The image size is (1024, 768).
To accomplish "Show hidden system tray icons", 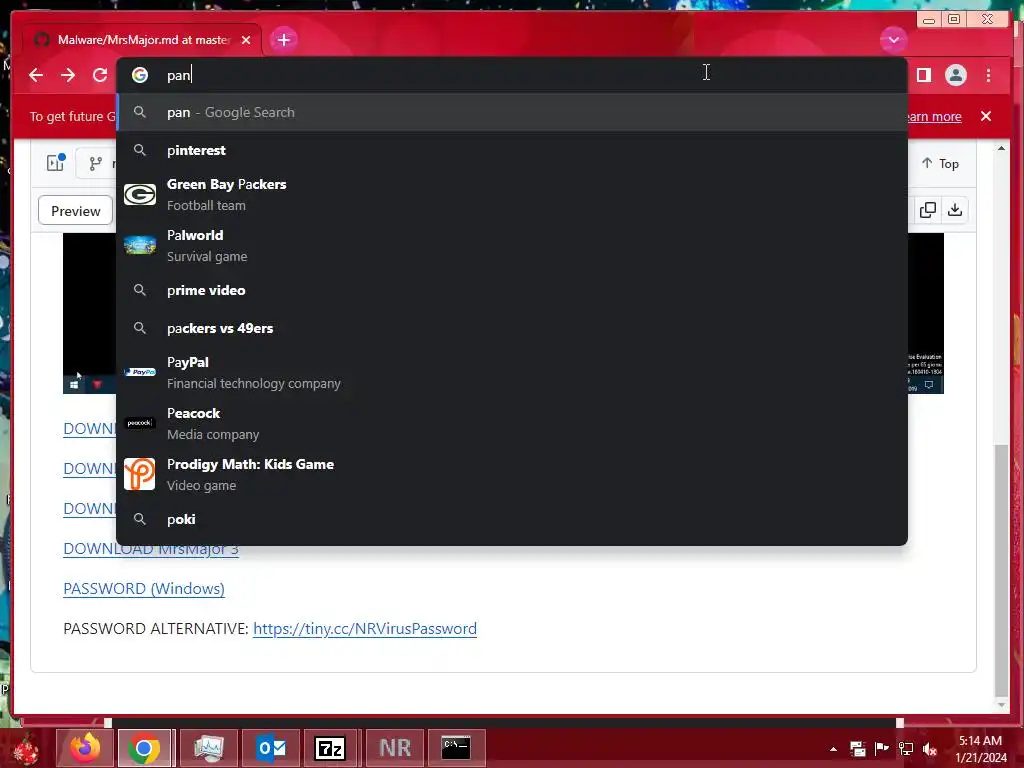I will click(833, 749).
